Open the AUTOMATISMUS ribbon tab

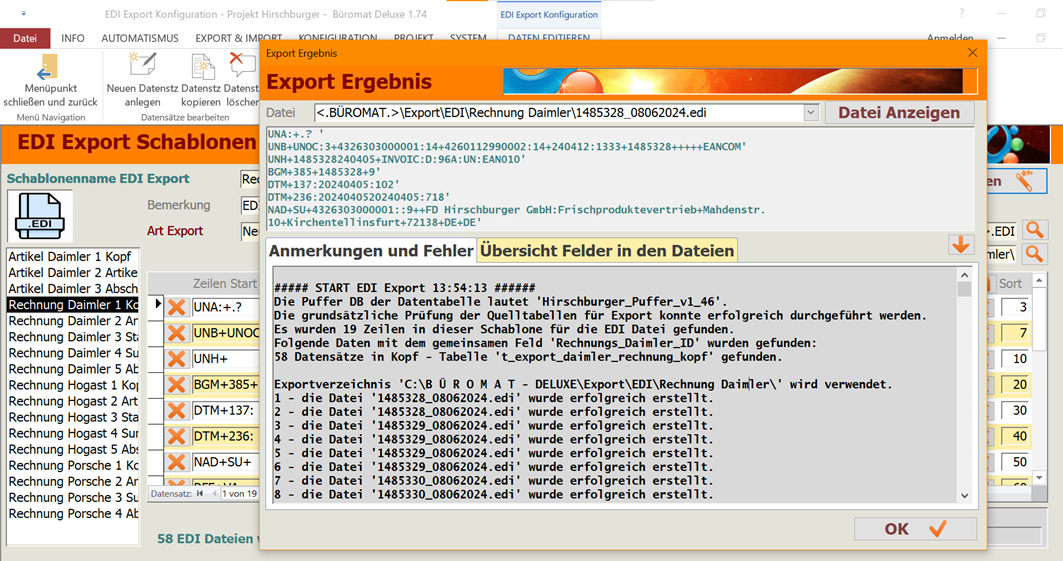[x=140, y=38]
